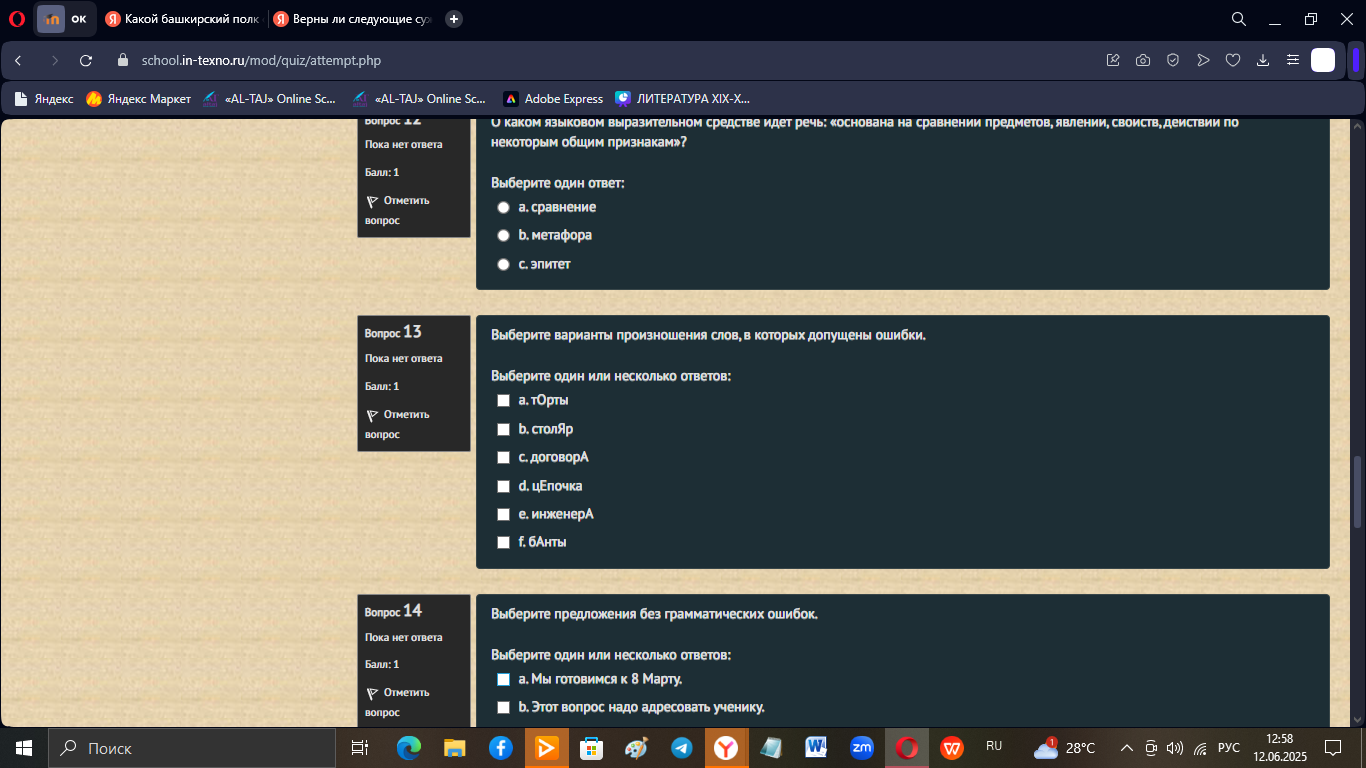Open the notification center icon

coord(1332,748)
